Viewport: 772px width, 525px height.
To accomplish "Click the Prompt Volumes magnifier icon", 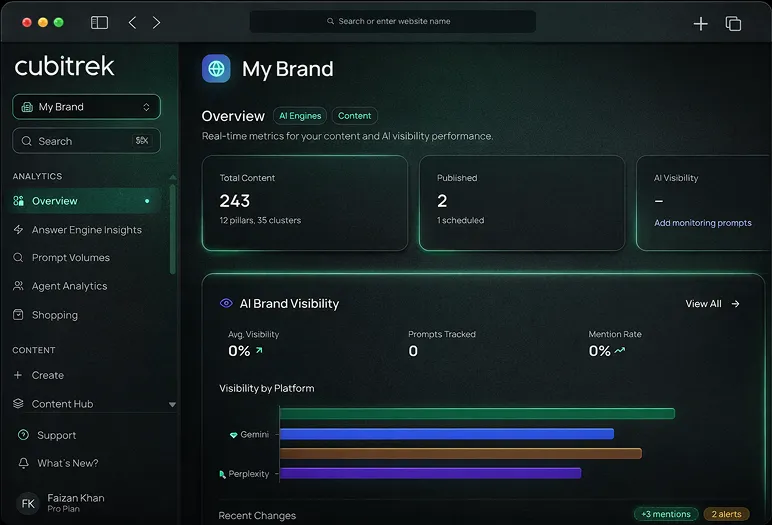I will pyautogui.click(x=19, y=258).
